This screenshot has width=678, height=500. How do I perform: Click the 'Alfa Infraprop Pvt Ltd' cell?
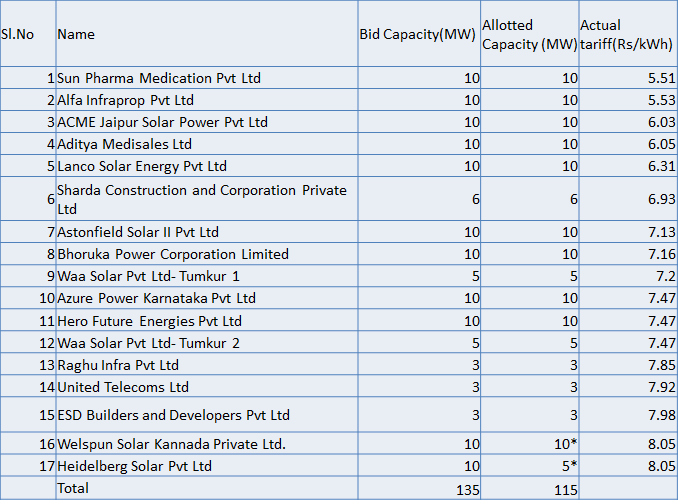(x=207, y=100)
